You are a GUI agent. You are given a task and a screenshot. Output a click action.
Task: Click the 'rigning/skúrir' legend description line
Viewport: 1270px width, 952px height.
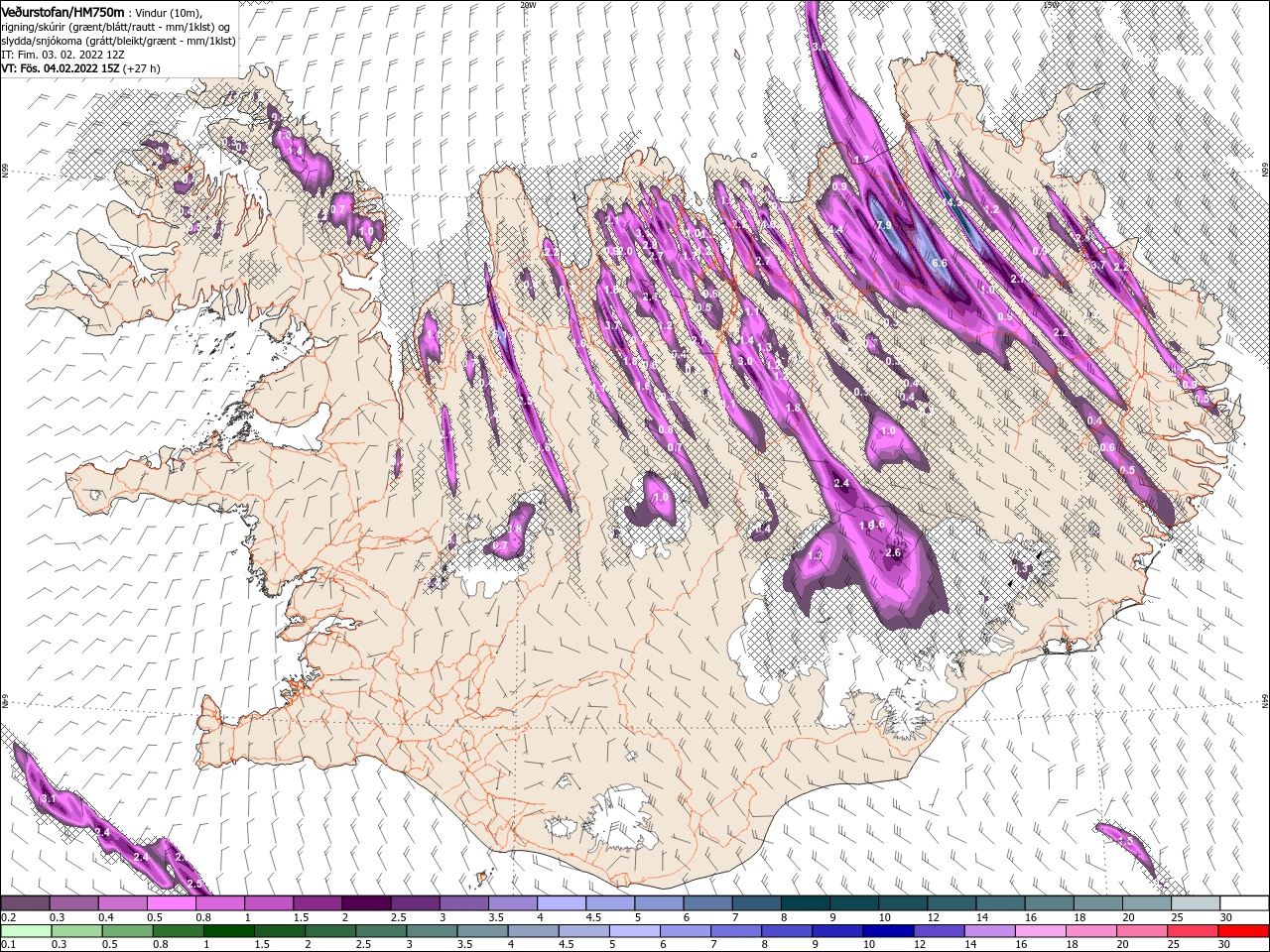pyautogui.click(x=115, y=26)
